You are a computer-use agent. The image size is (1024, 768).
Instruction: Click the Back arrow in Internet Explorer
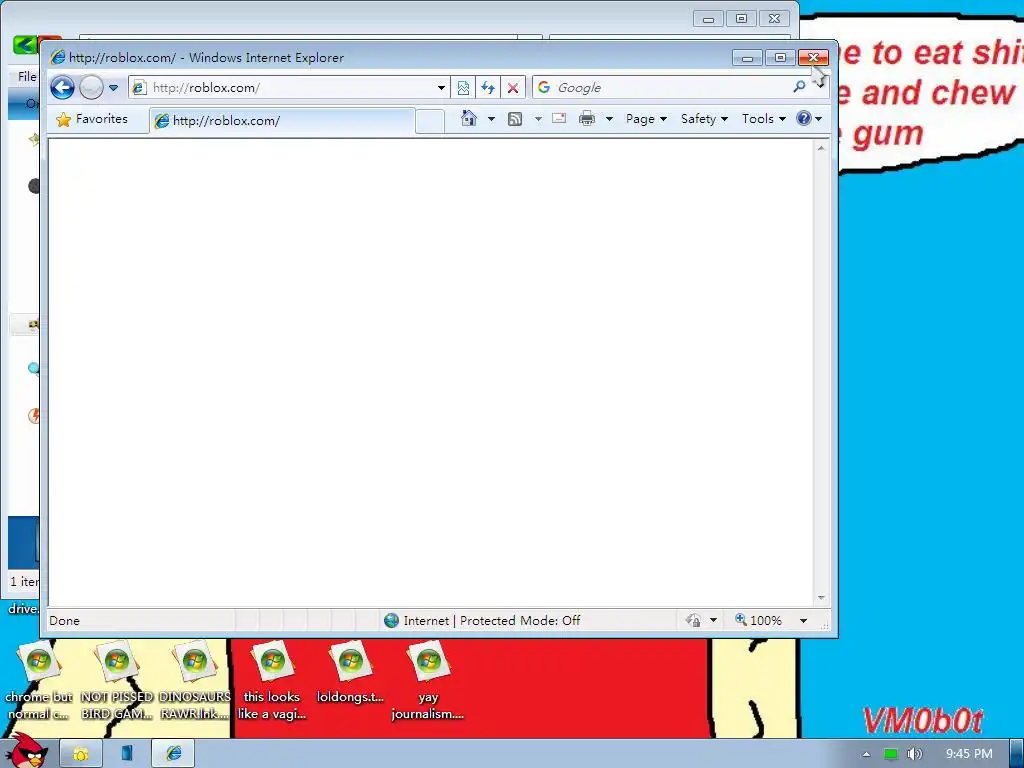click(x=63, y=88)
